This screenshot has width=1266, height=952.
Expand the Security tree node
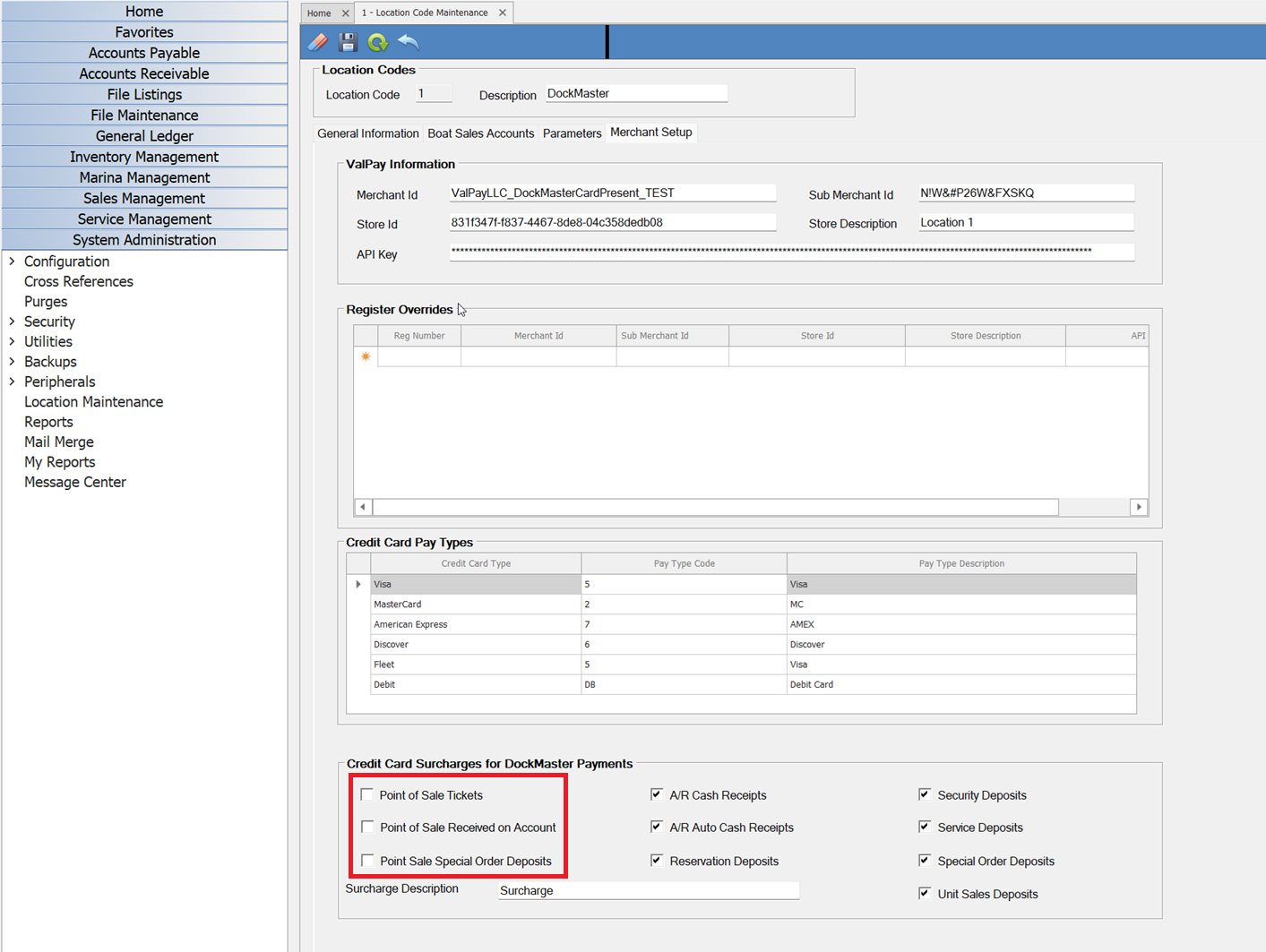point(12,322)
